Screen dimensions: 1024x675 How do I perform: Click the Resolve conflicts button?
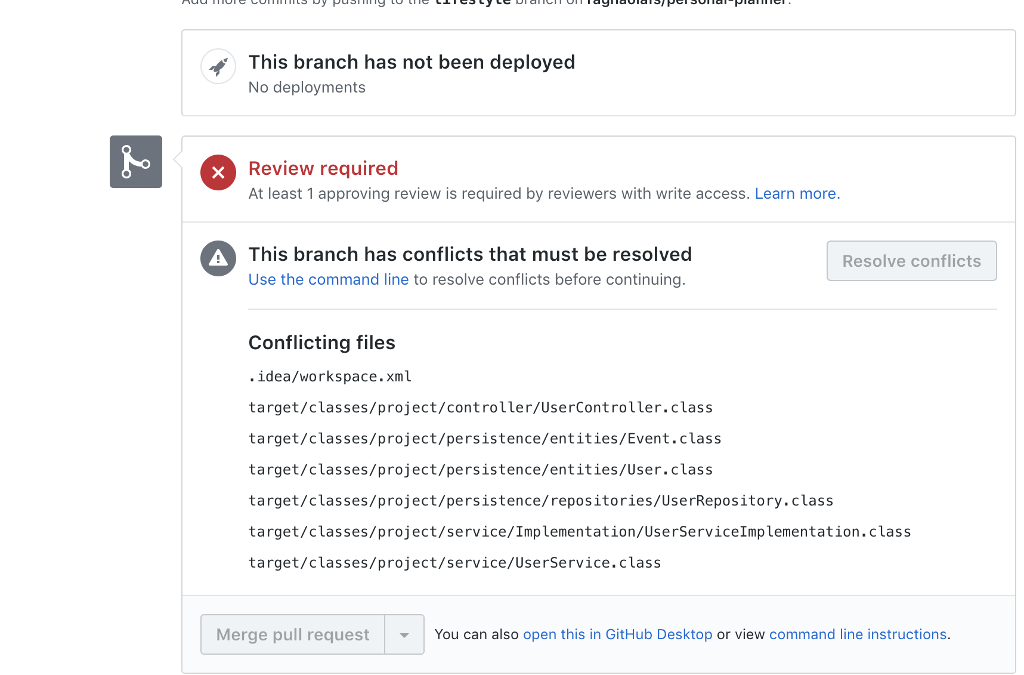pos(911,260)
